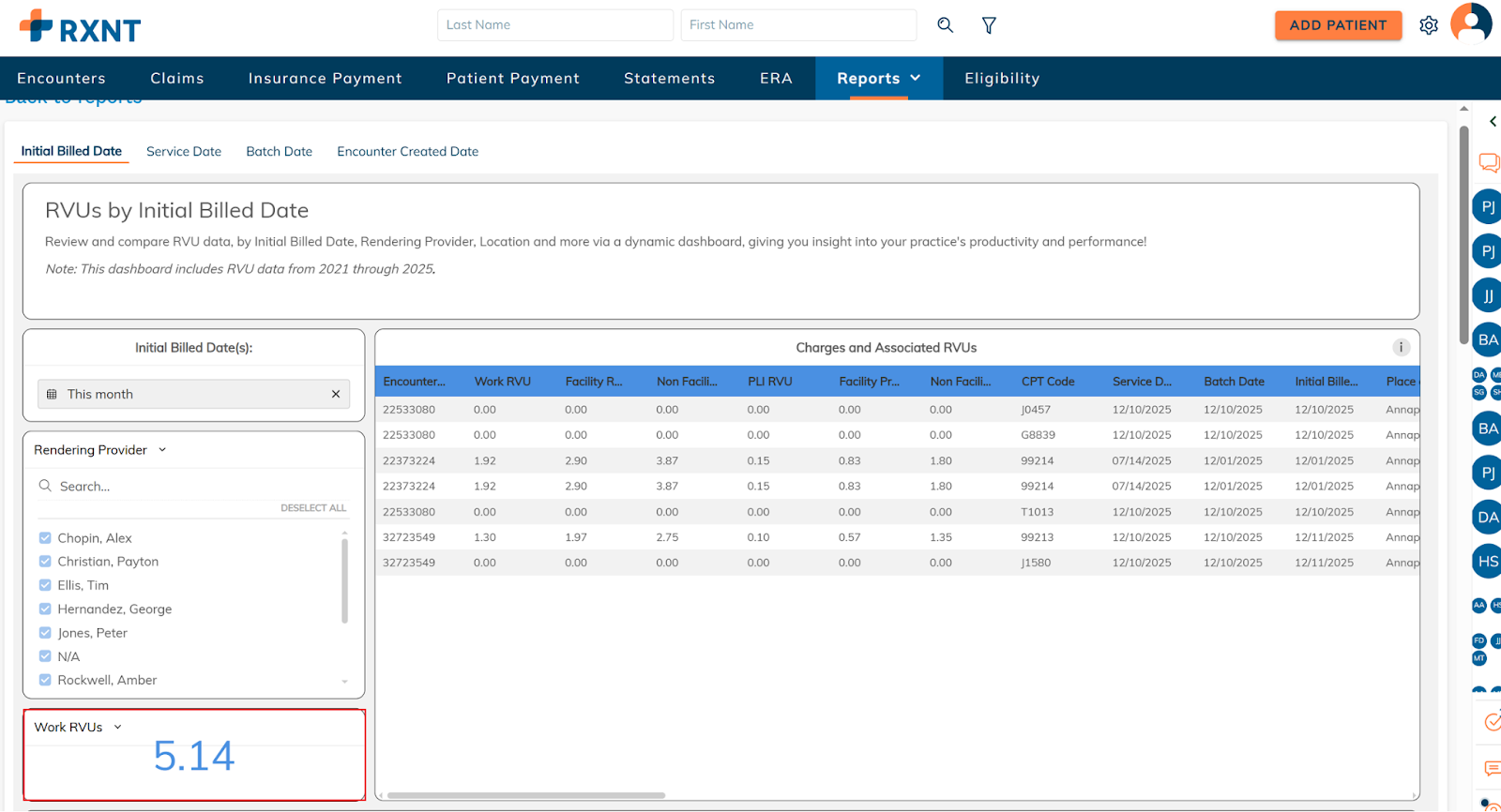Open the Encounter Created Date tab
The width and height of the screenshot is (1501, 812).
coord(407,152)
